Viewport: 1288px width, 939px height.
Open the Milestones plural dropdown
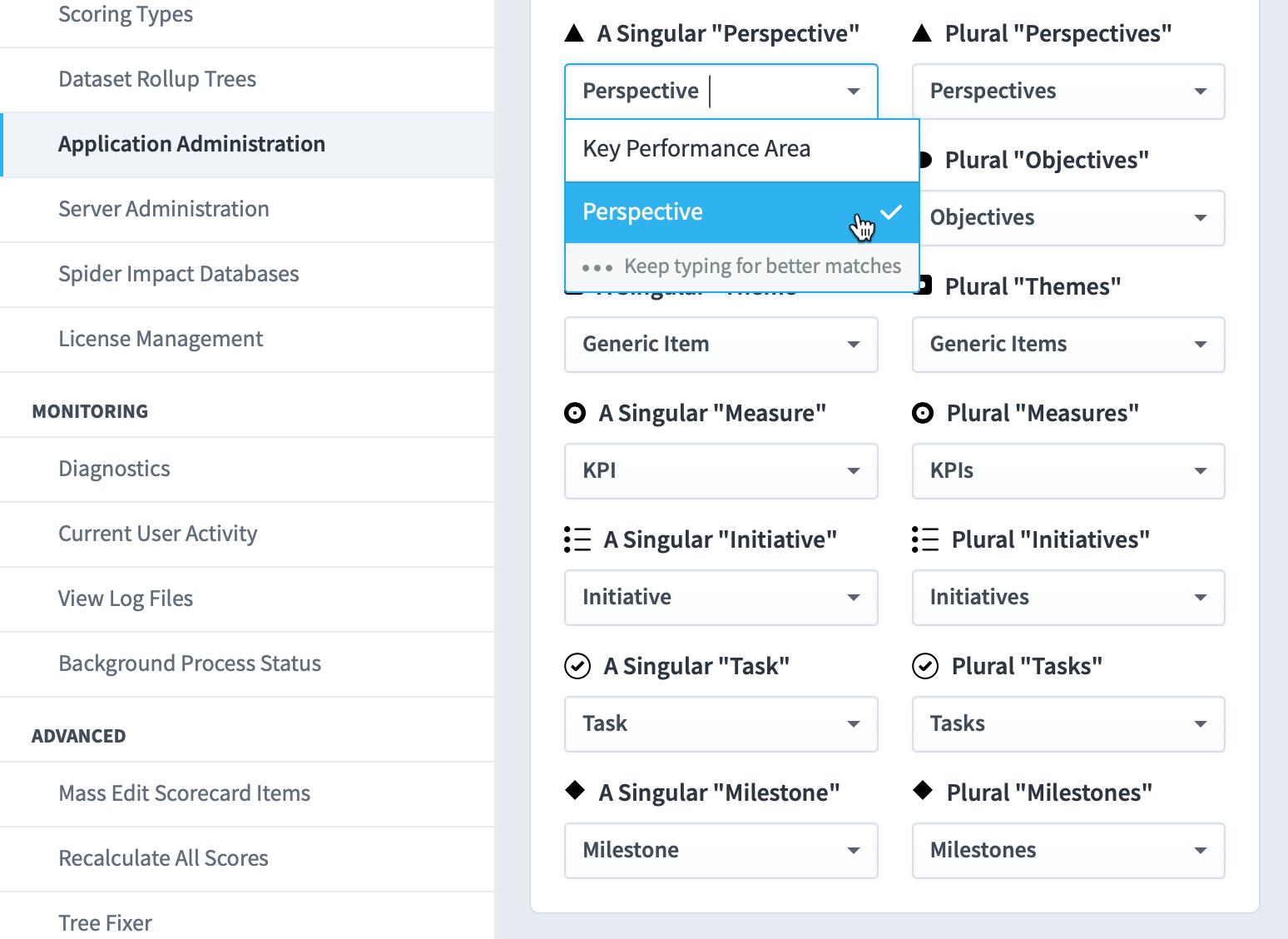click(x=1068, y=851)
